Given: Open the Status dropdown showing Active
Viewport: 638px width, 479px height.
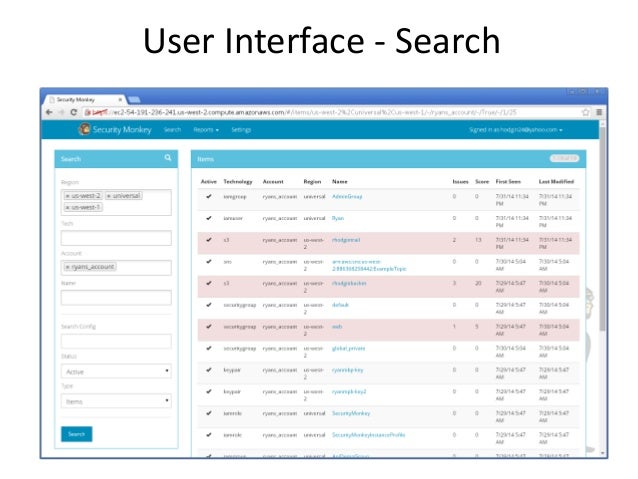Looking at the screenshot, I should [x=116, y=371].
